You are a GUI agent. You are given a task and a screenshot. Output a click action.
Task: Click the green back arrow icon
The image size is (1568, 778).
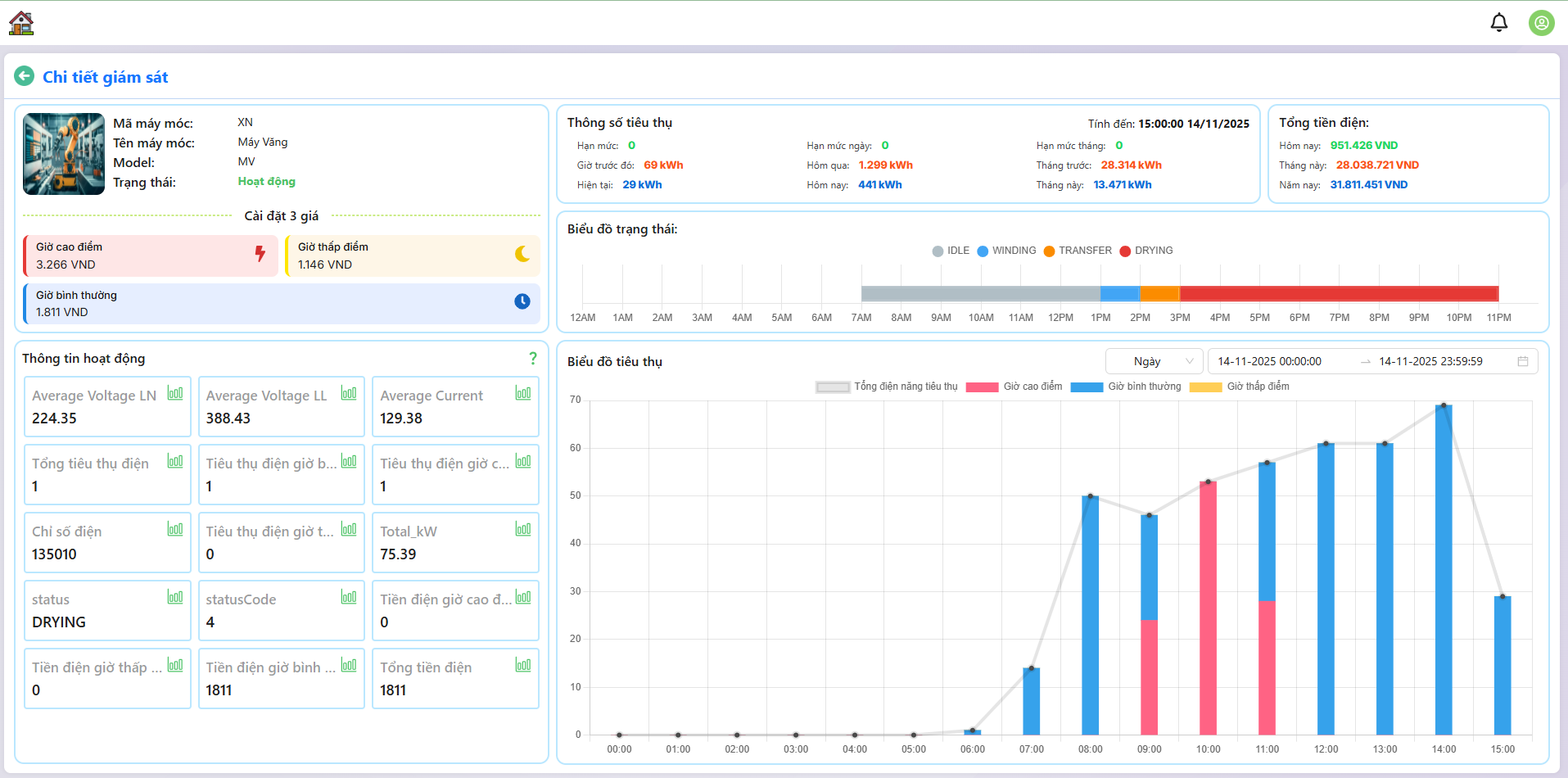tap(25, 76)
